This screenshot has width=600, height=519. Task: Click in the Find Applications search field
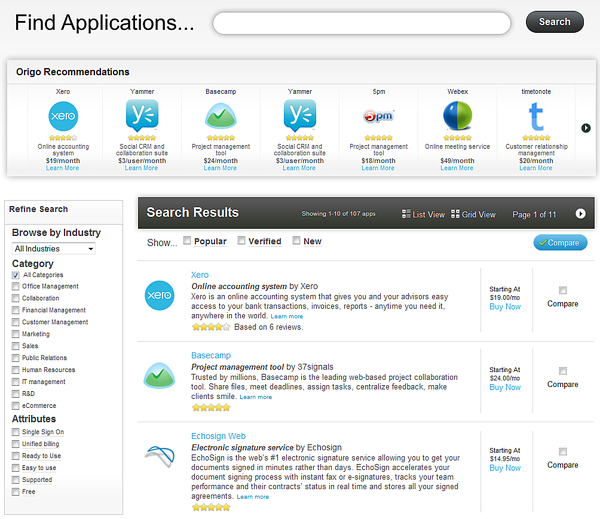[x=362, y=23]
